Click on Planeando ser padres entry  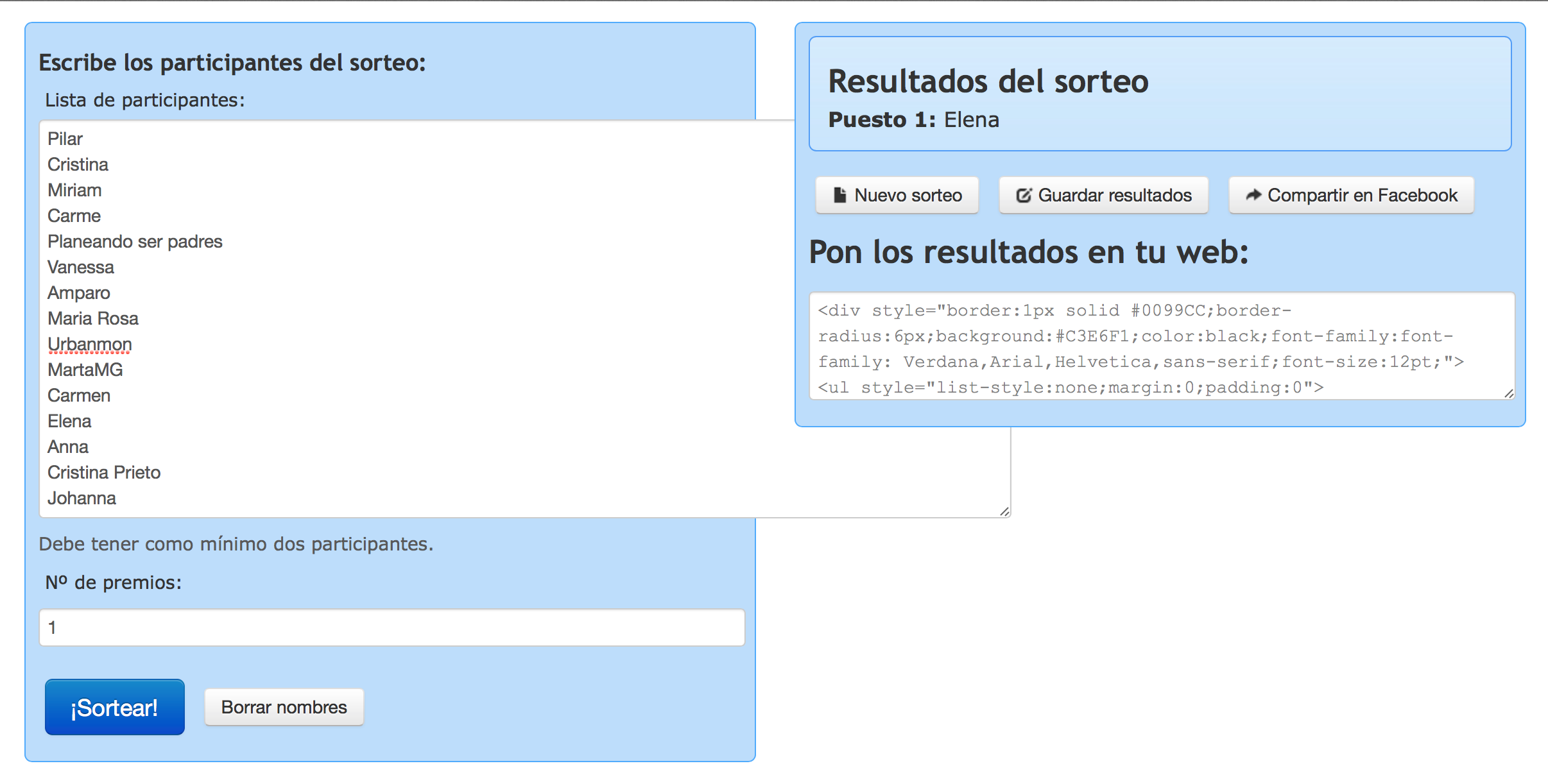pyautogui.click(x=135, y=241)
